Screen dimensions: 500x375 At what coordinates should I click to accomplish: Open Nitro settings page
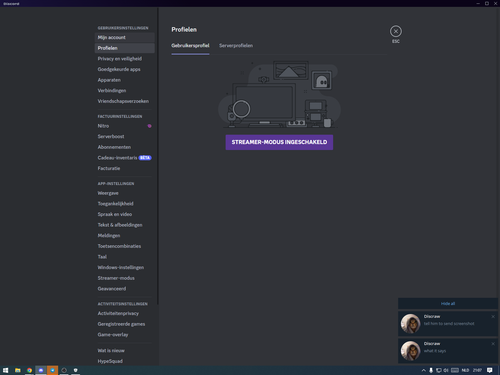click(125, 126)
